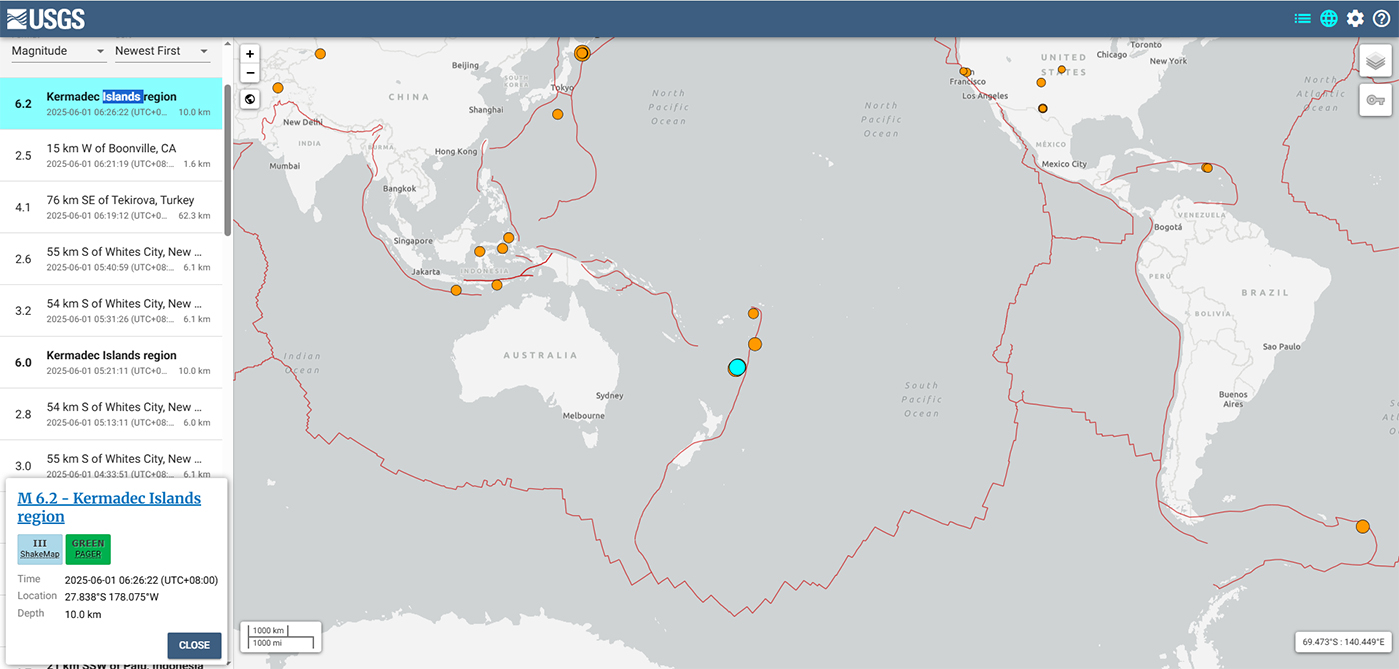
Task: Open the M 6.2 Kermadec Islands region link
Action: coord(109,507)
